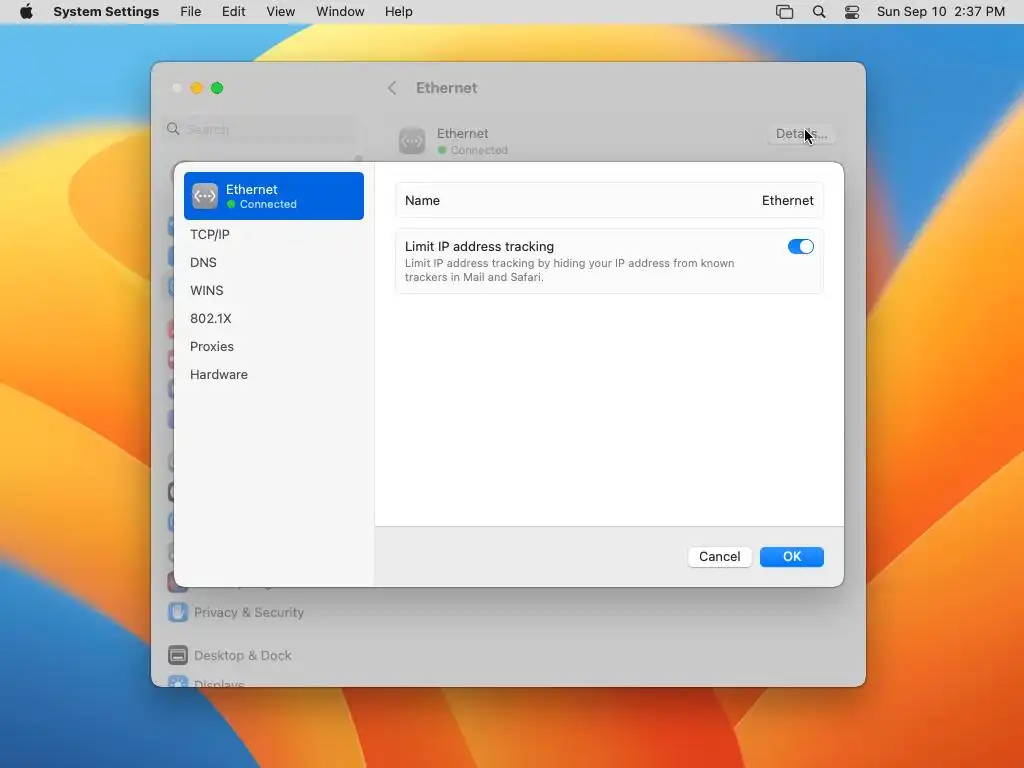The image size is (1024, 768).
Task: Click the yellow minimize window button
Action: pyautogui.click(x=197, y=88)
